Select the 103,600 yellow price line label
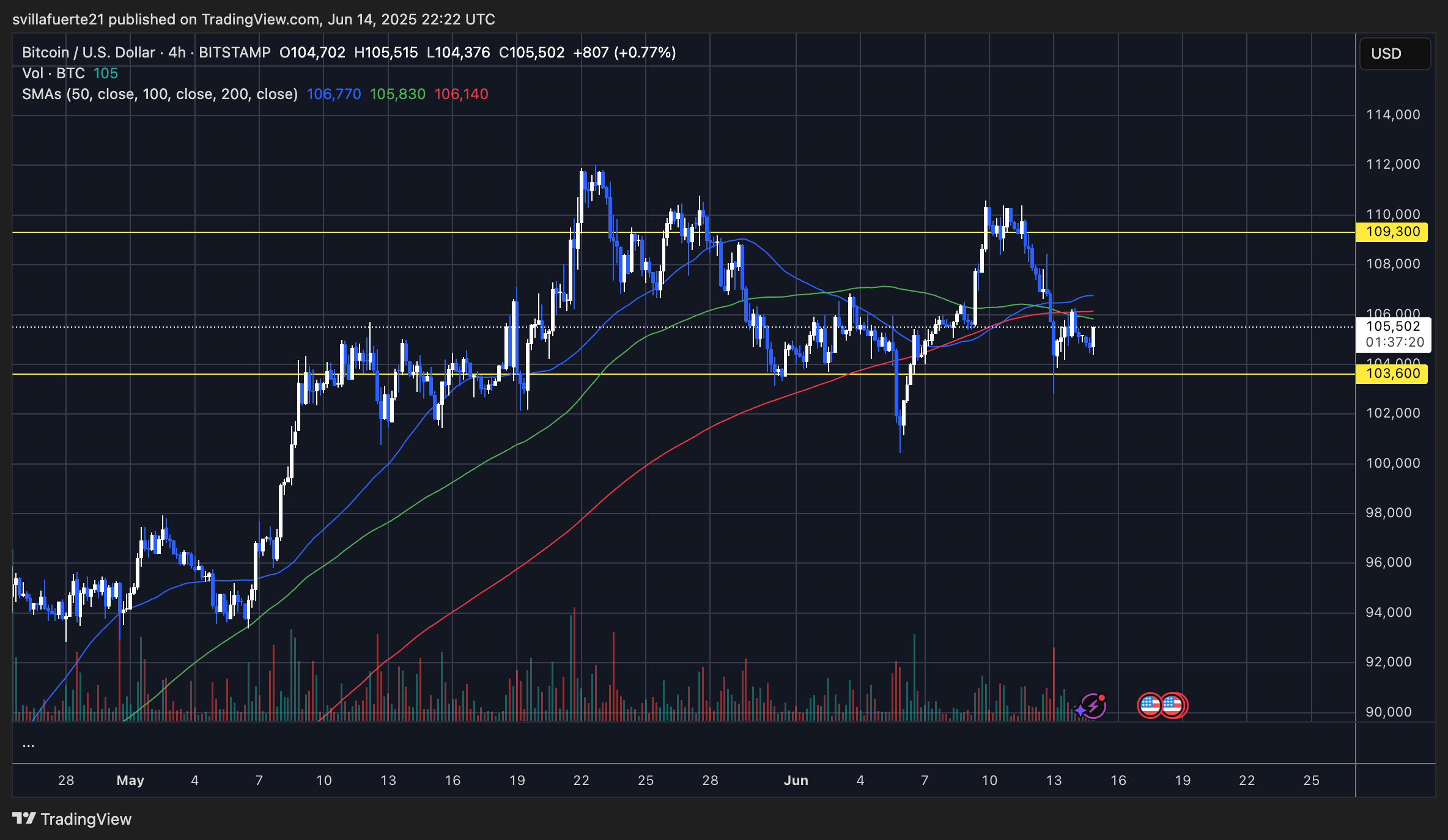Screen dimensions: 1448x840 (x=1392, y=374)
